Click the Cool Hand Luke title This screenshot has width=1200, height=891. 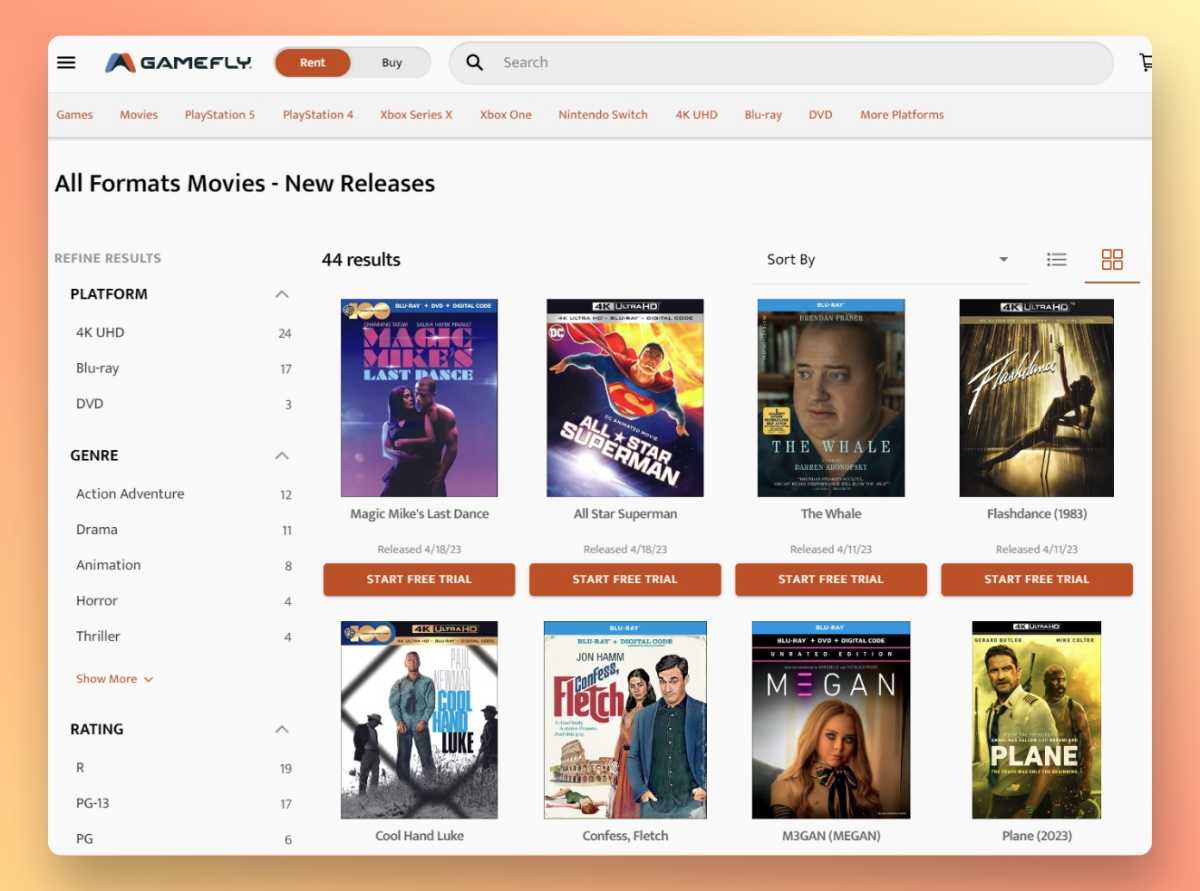tap(419, 836)
